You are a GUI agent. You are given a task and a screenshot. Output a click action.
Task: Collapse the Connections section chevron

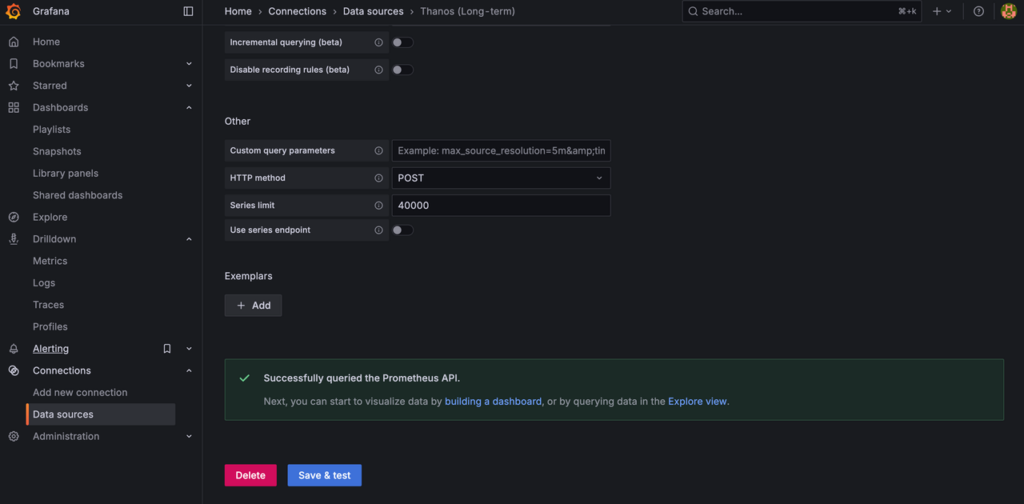tap(189, 371)
